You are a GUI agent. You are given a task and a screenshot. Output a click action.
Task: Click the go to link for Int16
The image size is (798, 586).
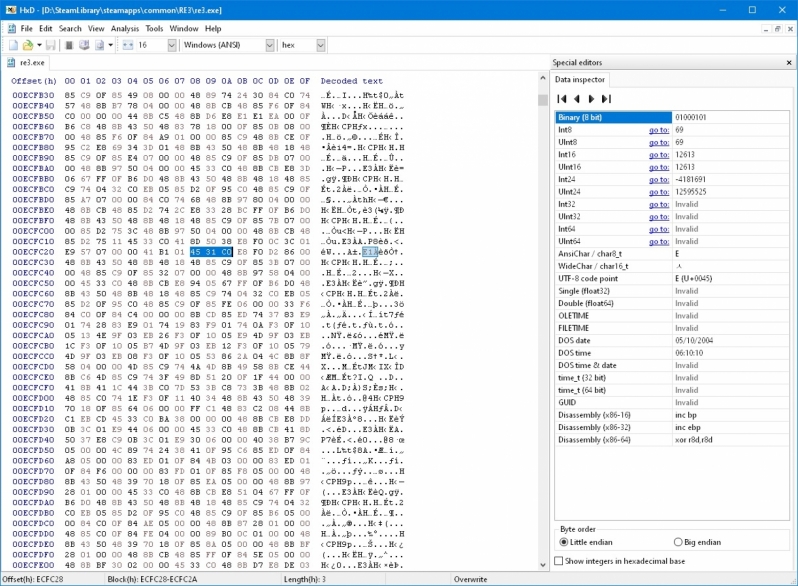point(659,155)
